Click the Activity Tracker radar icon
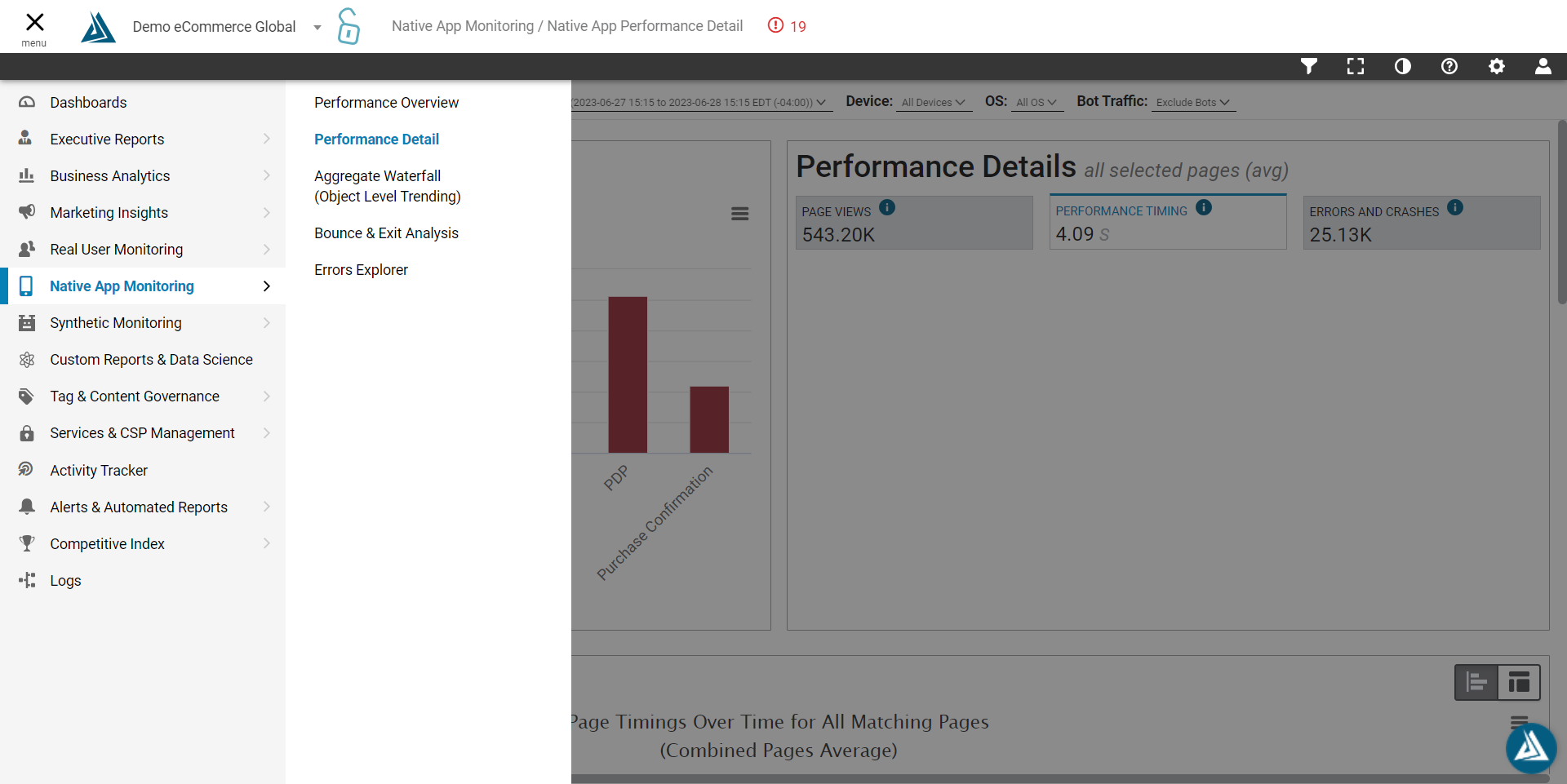The width and height of the screenshot is (1567, 784). point(26,469)
